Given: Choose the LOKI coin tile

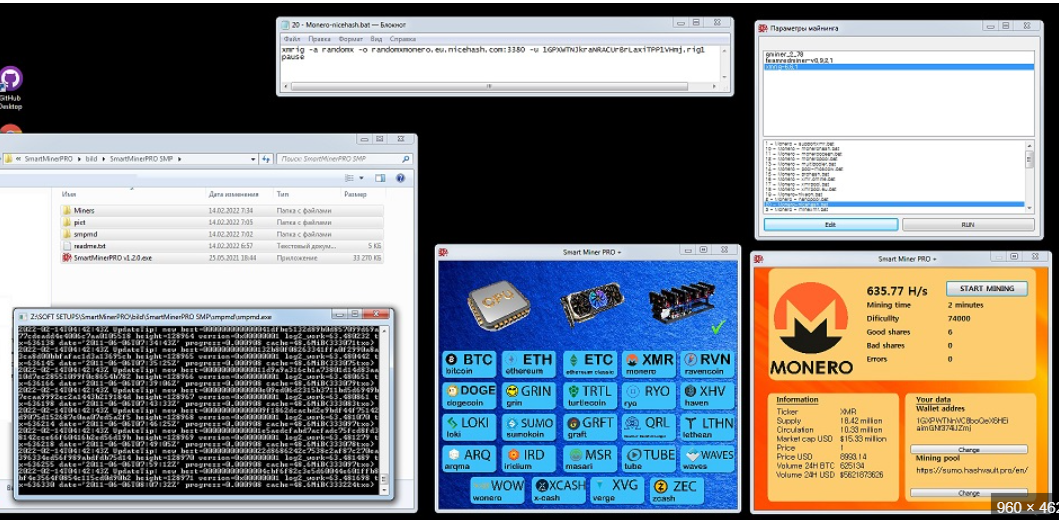Looking at the screenshot, I should [x=469, y=427].
